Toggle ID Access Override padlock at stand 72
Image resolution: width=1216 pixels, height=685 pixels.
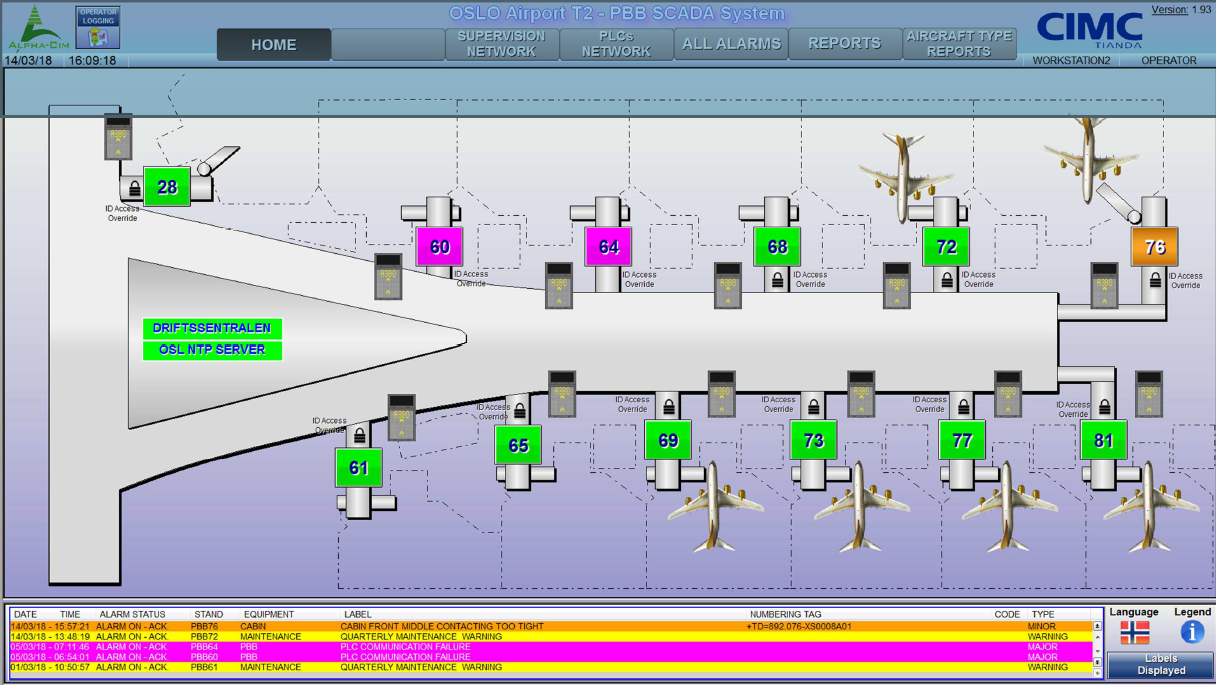click(x=947, y=282)
